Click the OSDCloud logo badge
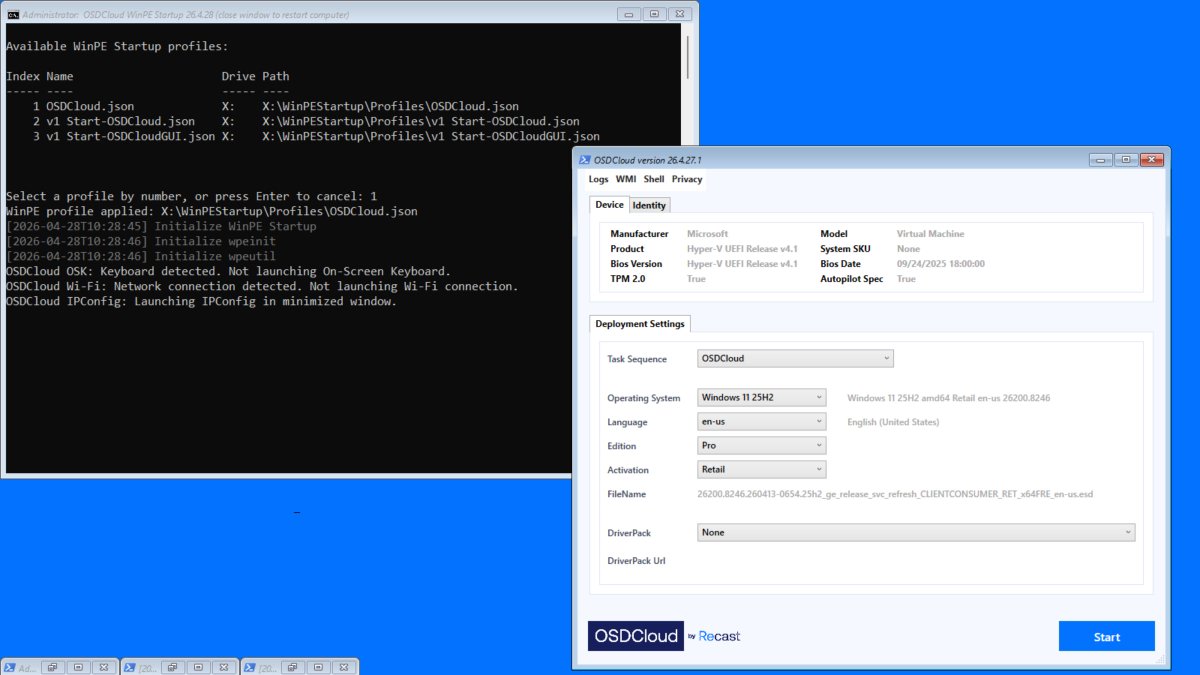Viewport: 1200px width, 675px height. (x=635, y=636)
